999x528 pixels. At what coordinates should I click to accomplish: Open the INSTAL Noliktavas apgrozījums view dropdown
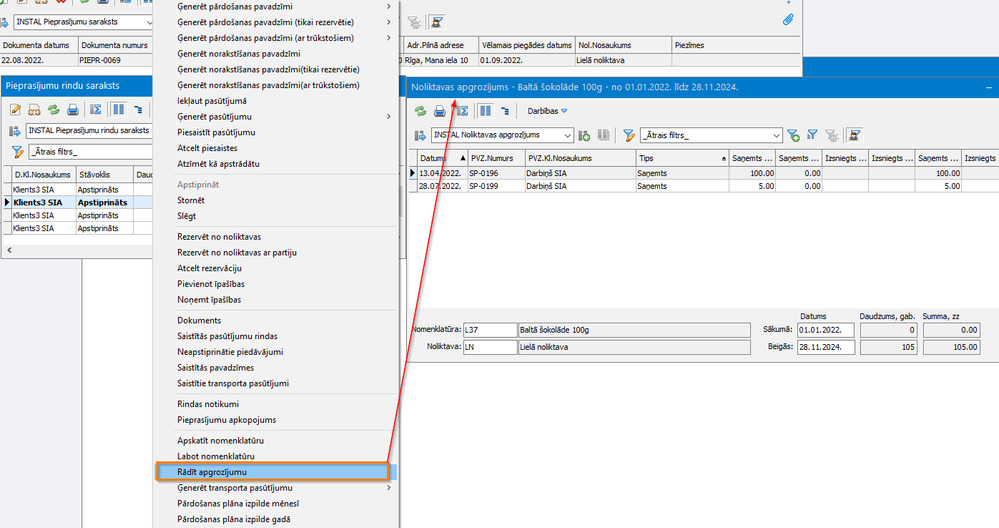point(566,136)
